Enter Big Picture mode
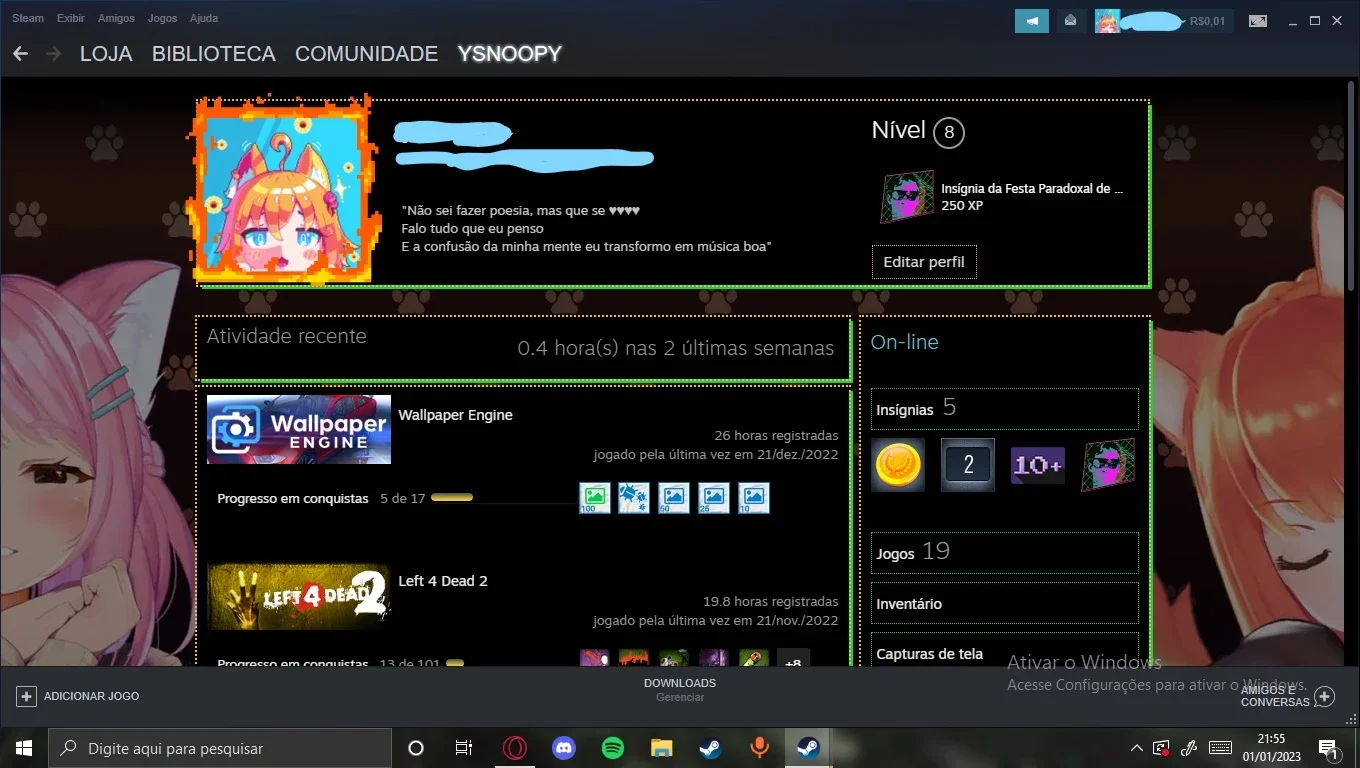 (x=1258, y=20)
